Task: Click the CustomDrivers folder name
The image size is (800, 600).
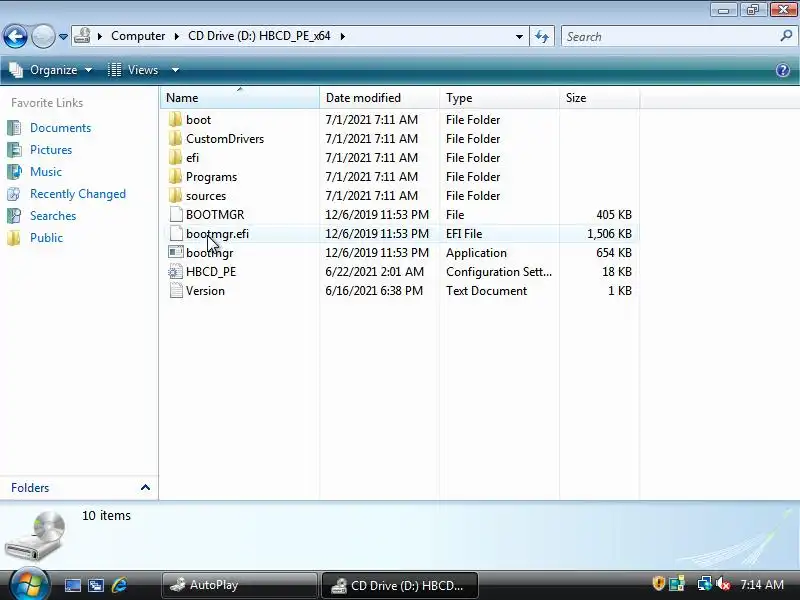Action: point(224,139)
